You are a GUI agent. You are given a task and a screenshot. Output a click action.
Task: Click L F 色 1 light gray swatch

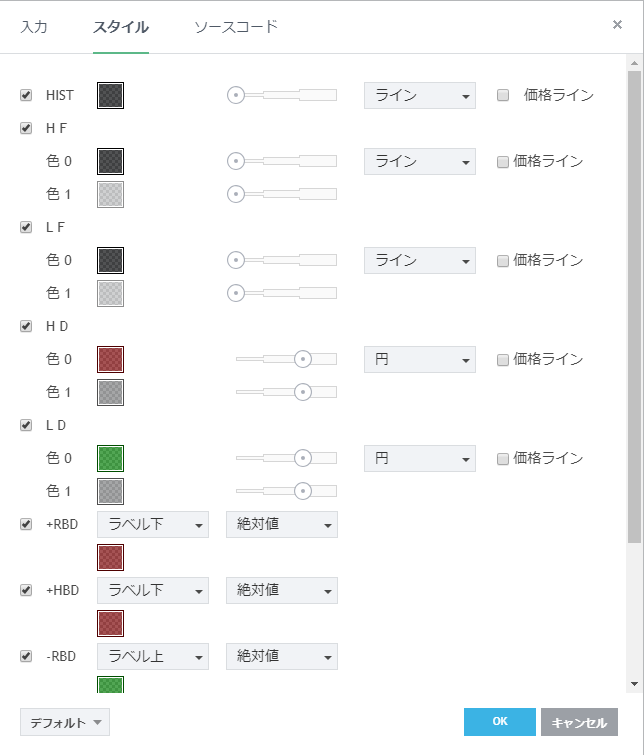pyautogui.click(x=110, y=293)
